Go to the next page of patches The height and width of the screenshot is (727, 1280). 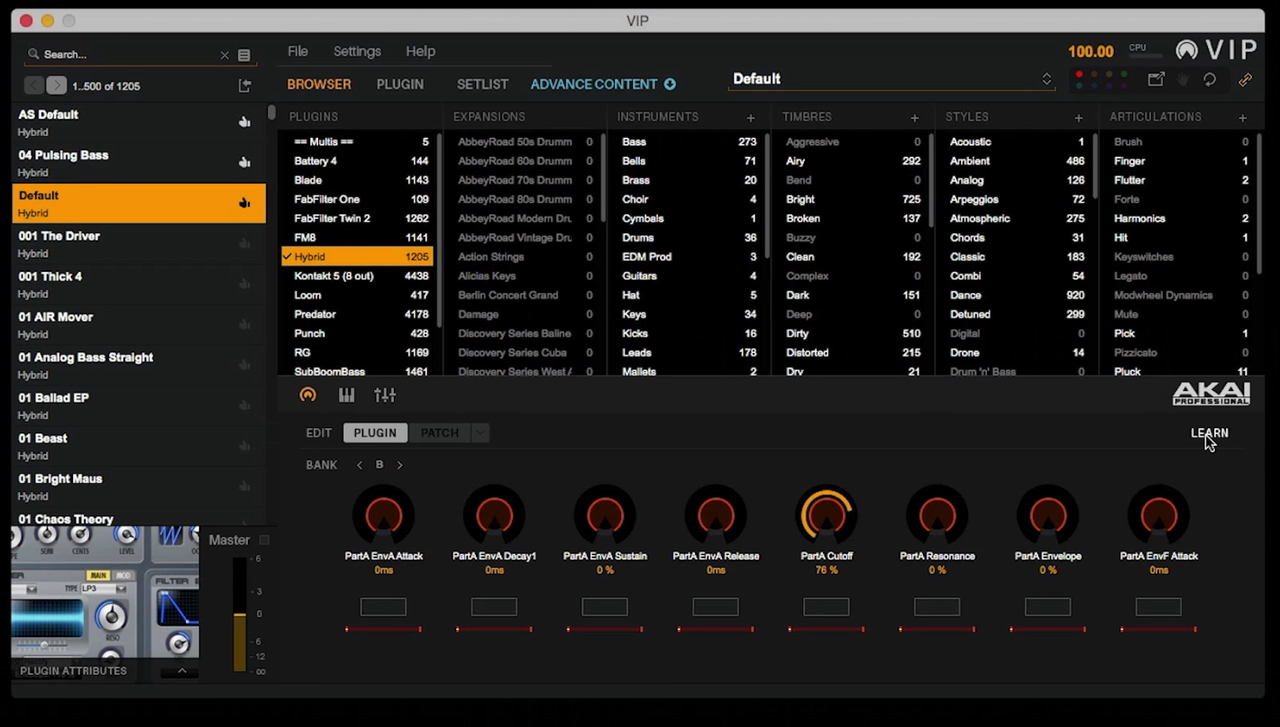tap(56, 86)
